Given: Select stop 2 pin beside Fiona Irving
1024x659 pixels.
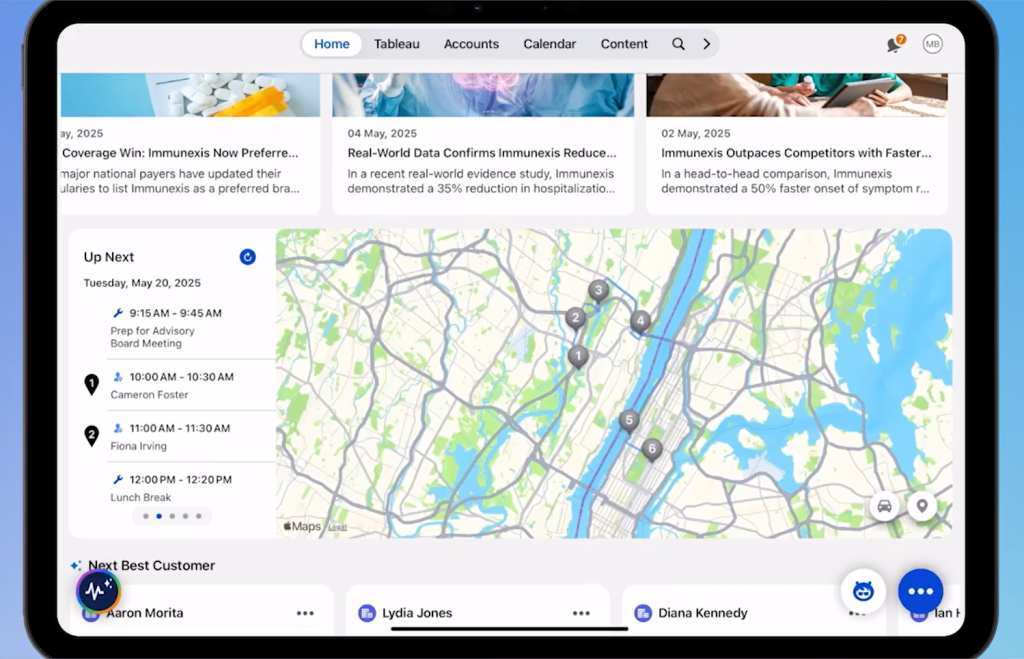Looking at the screenshot, I should (x=91, y=436).
